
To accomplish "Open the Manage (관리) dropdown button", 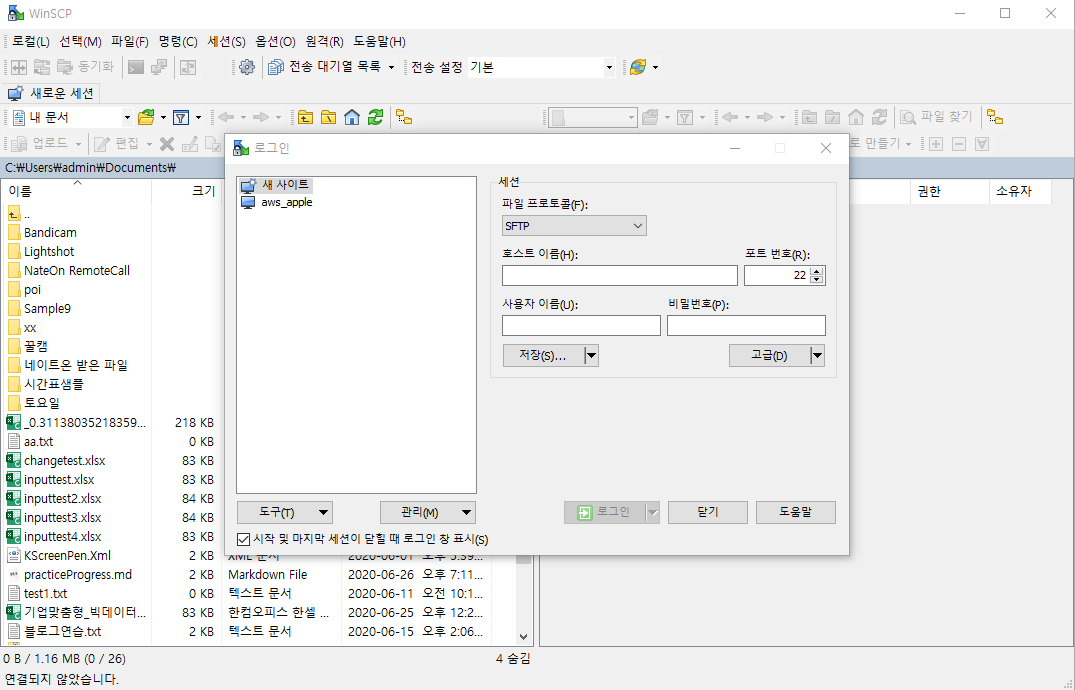I will pyautogui.click(x=428, y=512).
